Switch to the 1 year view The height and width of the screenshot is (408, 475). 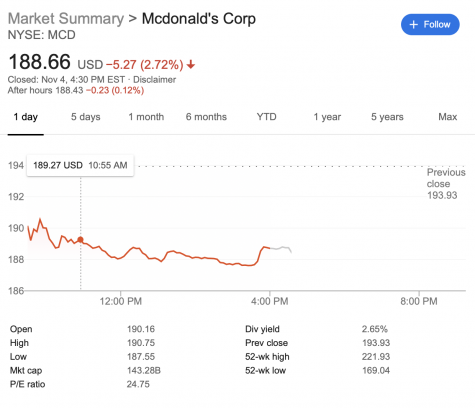tap(327, 117)
